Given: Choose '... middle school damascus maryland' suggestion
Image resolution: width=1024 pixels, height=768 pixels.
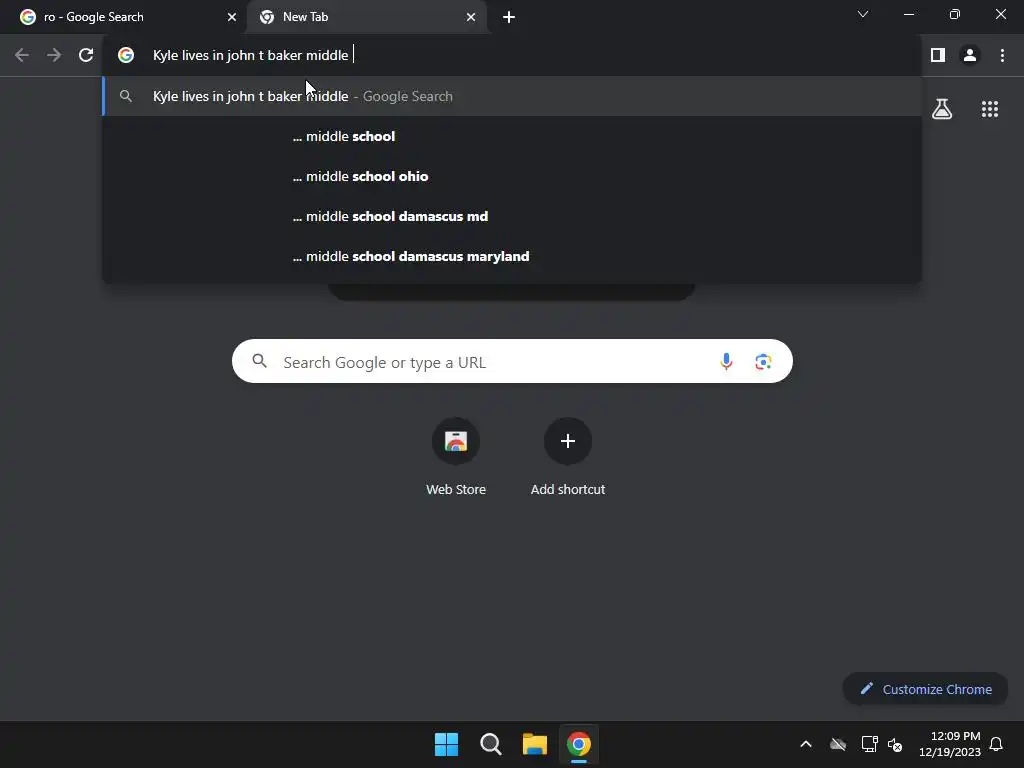Looking at the screenshot, I should click(x=513, y=256).
